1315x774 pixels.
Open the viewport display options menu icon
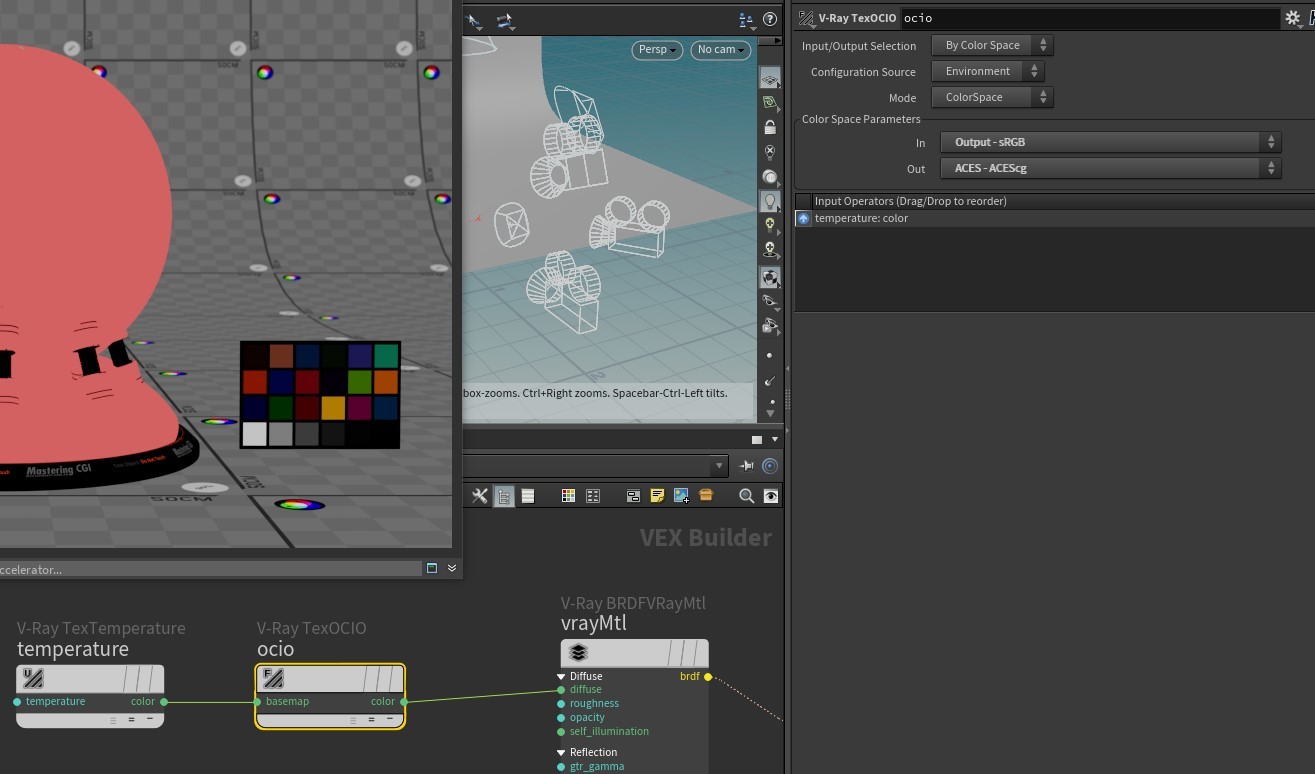point(747,19)
